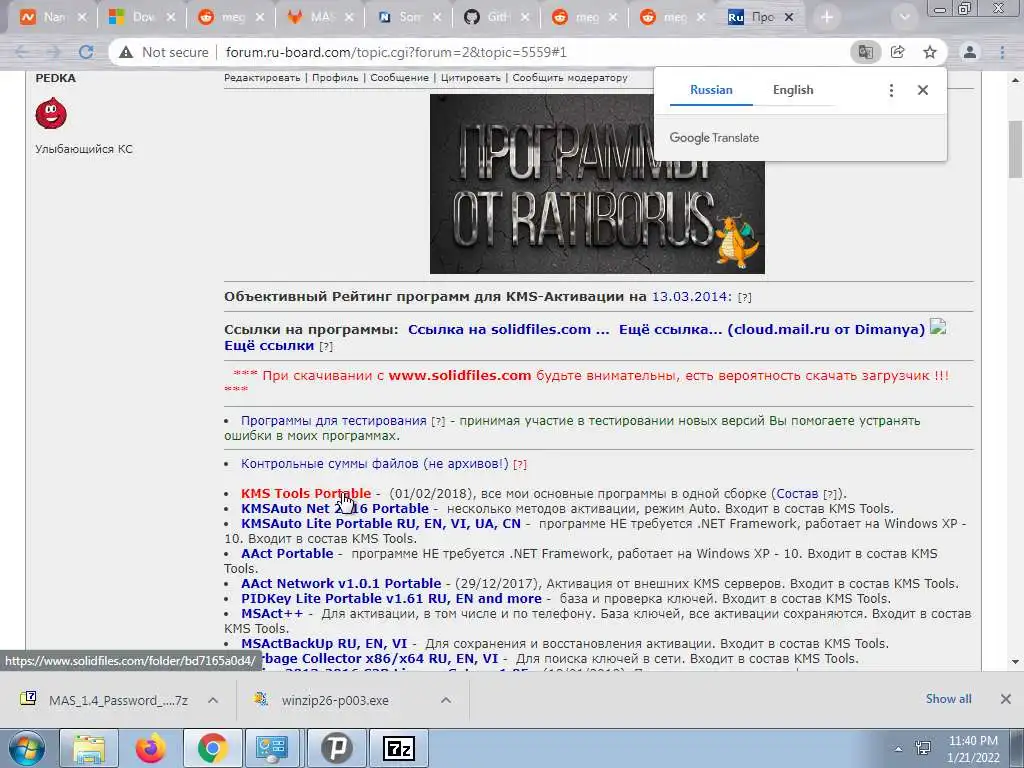Open the 7-Zip taskbar icon

[x=398, y=748]
